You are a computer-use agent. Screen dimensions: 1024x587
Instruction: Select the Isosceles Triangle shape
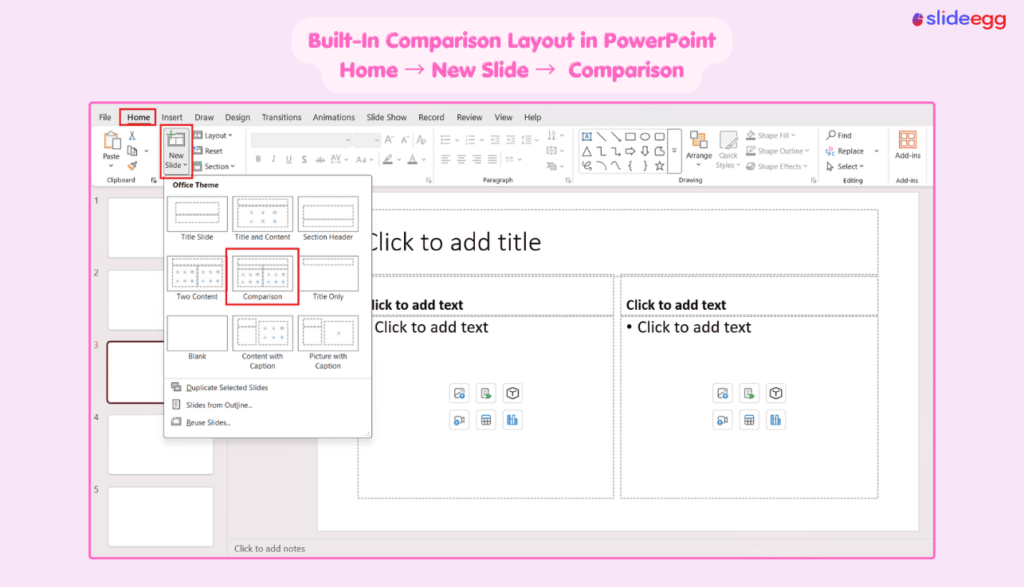pyautogui.click(x=586, y=151)
